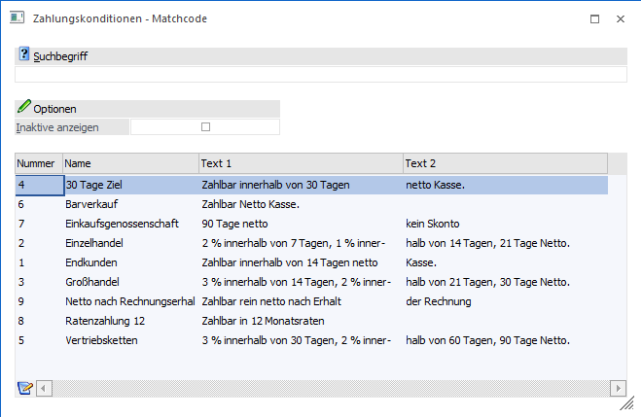
Task: Sort the list by Nummer column header
Action: click(38, 163)
